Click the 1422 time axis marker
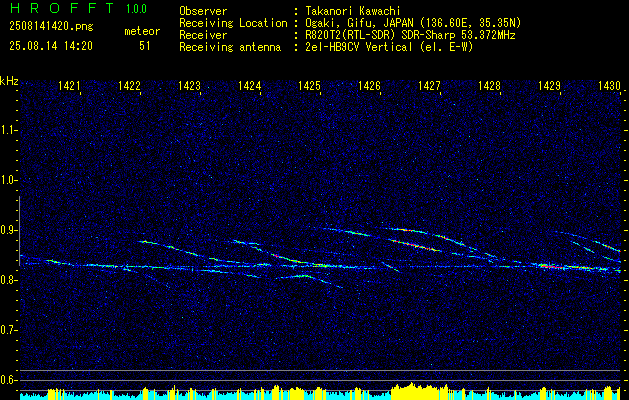The image size is (629, 400). (x=129, y=85)
